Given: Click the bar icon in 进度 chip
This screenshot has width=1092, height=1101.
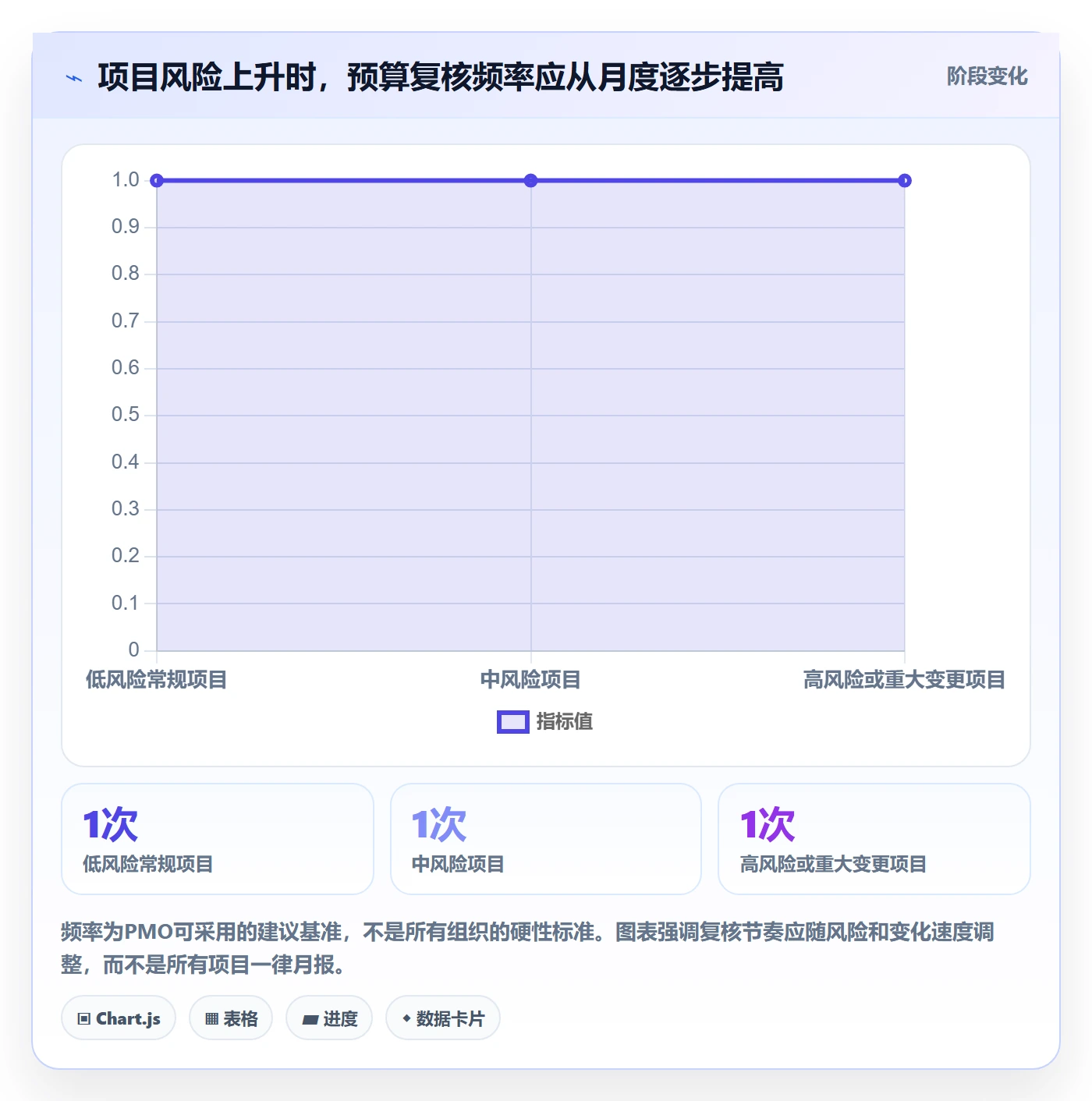Looking at the screenshot, I should tap(310, 1020).
